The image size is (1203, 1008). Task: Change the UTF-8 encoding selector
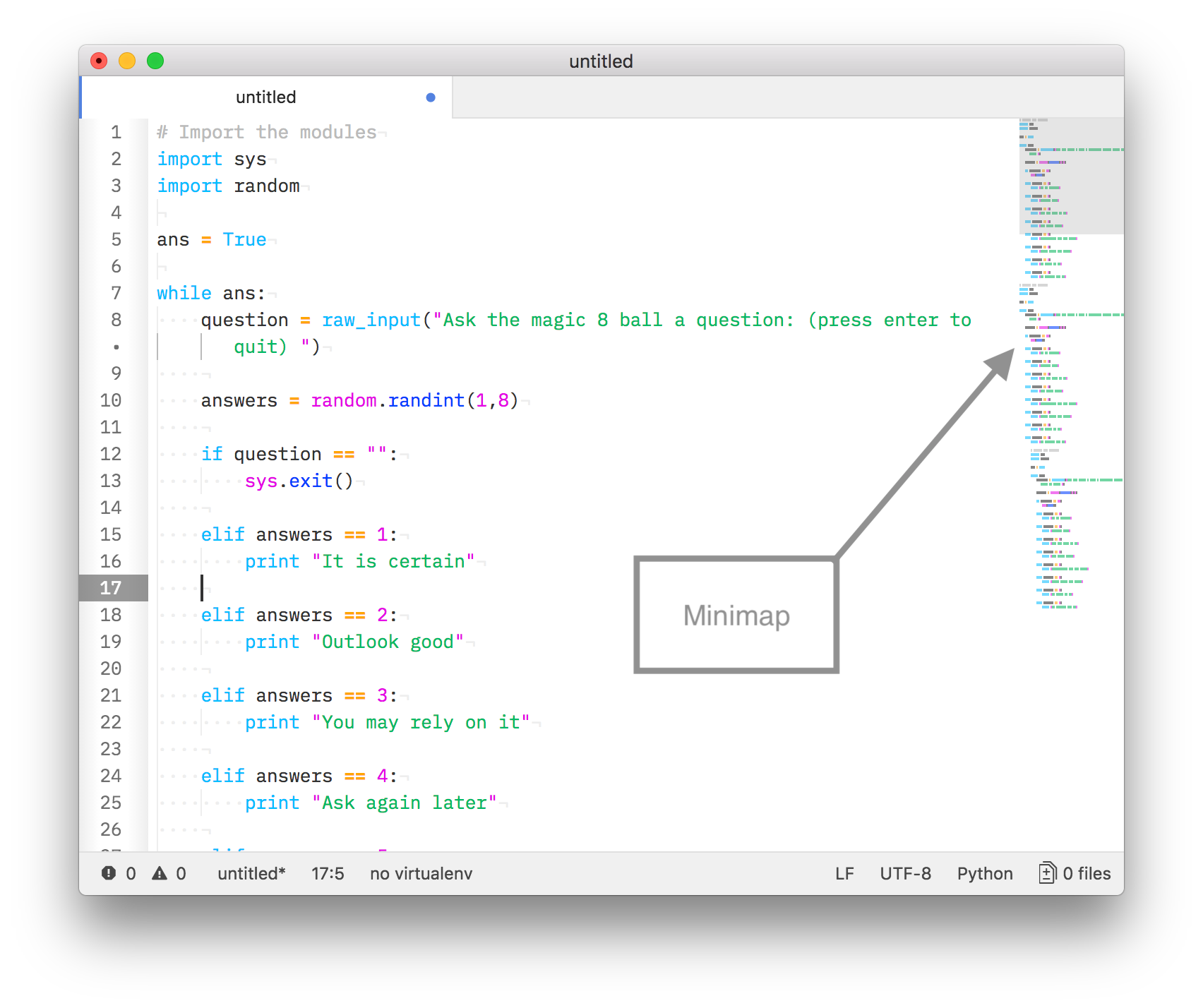pos(905,873)
